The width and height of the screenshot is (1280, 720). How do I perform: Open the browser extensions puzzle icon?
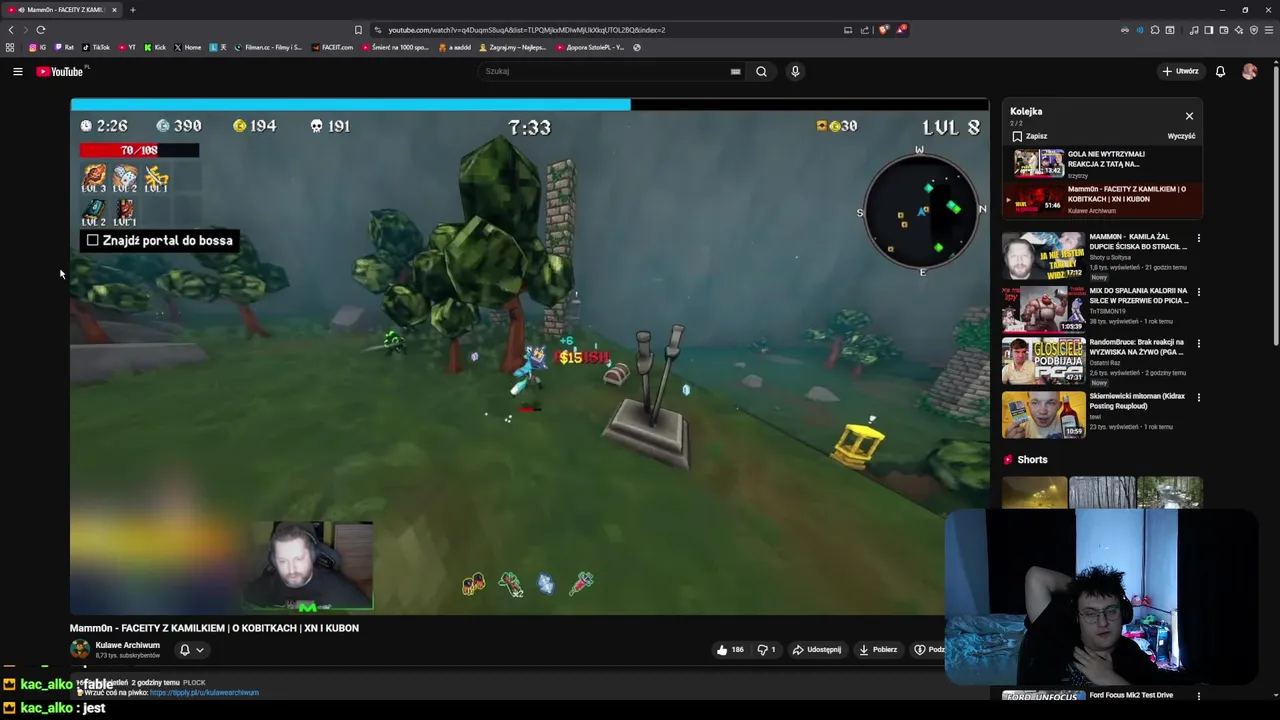point(1155,30)
